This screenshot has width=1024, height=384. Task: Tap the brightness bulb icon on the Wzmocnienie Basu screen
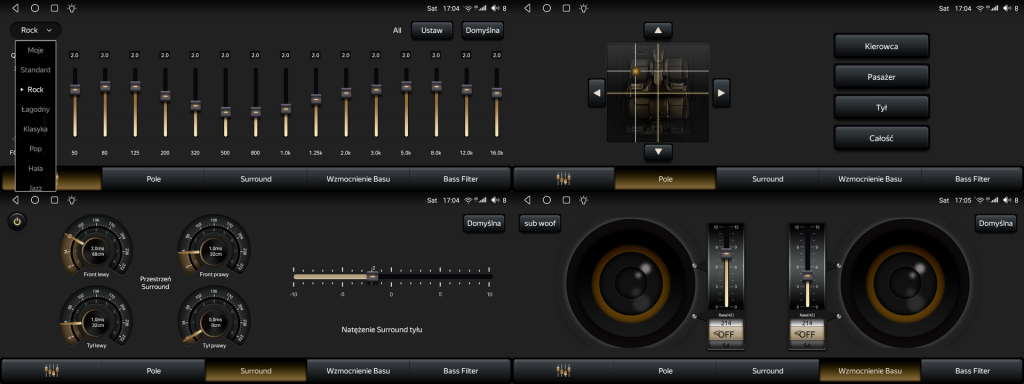pos(584,200)
